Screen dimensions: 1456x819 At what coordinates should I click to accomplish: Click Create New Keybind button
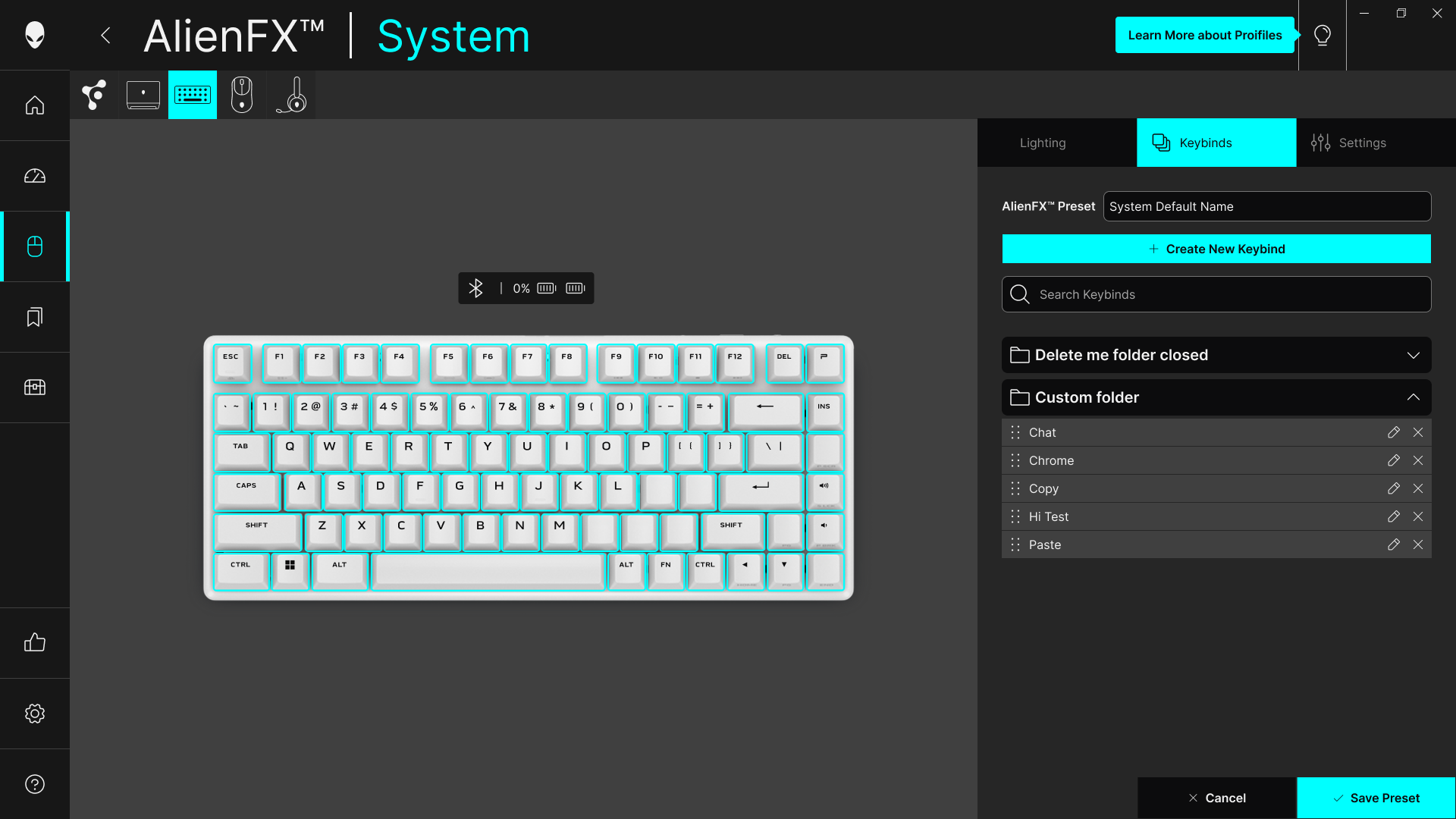click(1216, 249)
